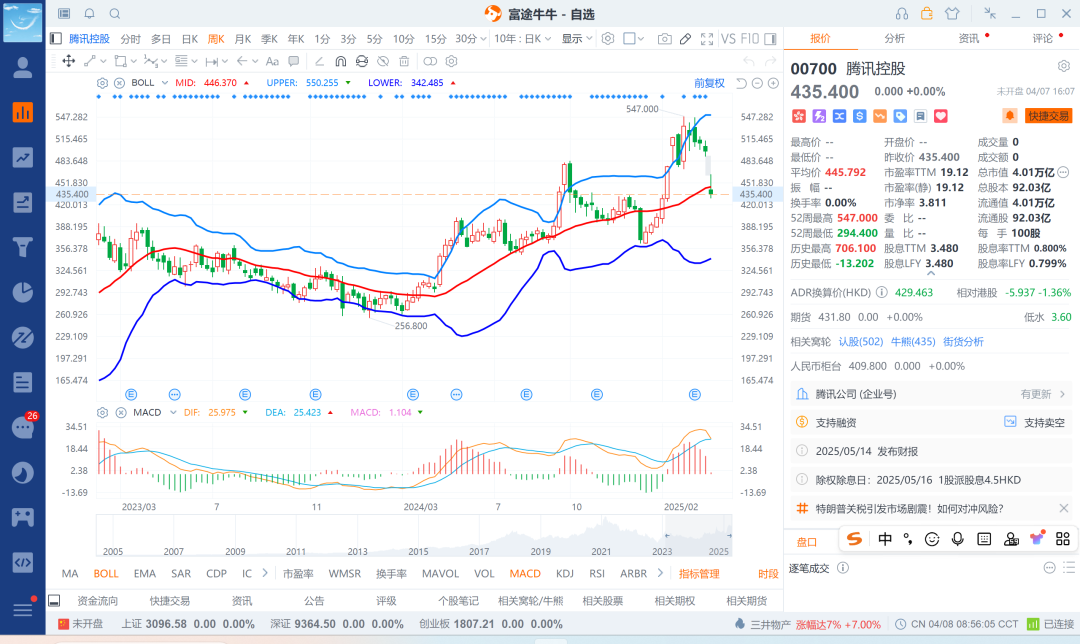Click the magnet snap drawing icon

click(340, 61)
